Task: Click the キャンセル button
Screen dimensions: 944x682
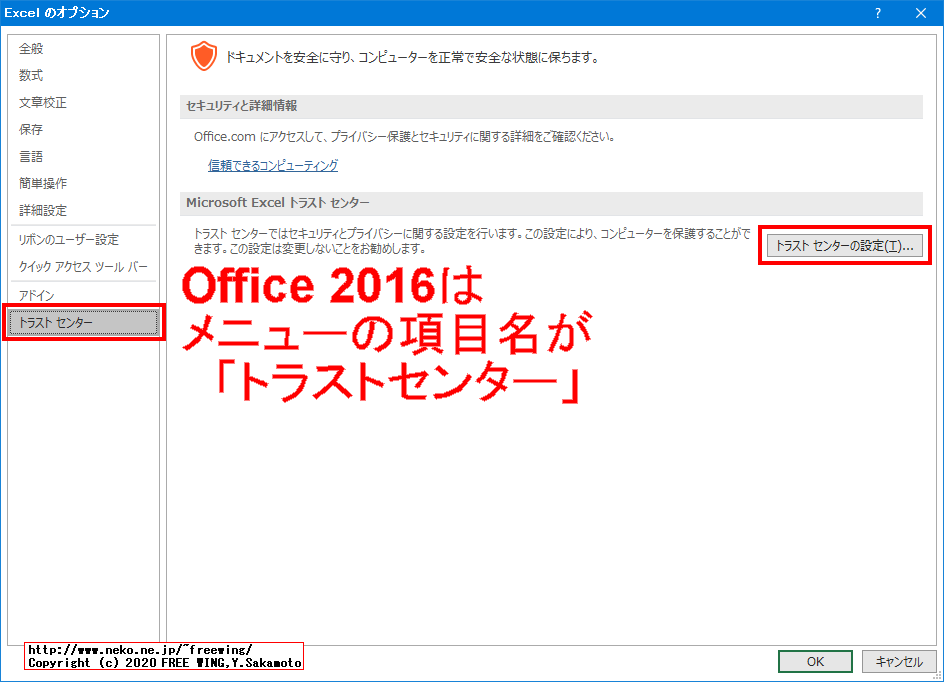Action: click(898, 661)
